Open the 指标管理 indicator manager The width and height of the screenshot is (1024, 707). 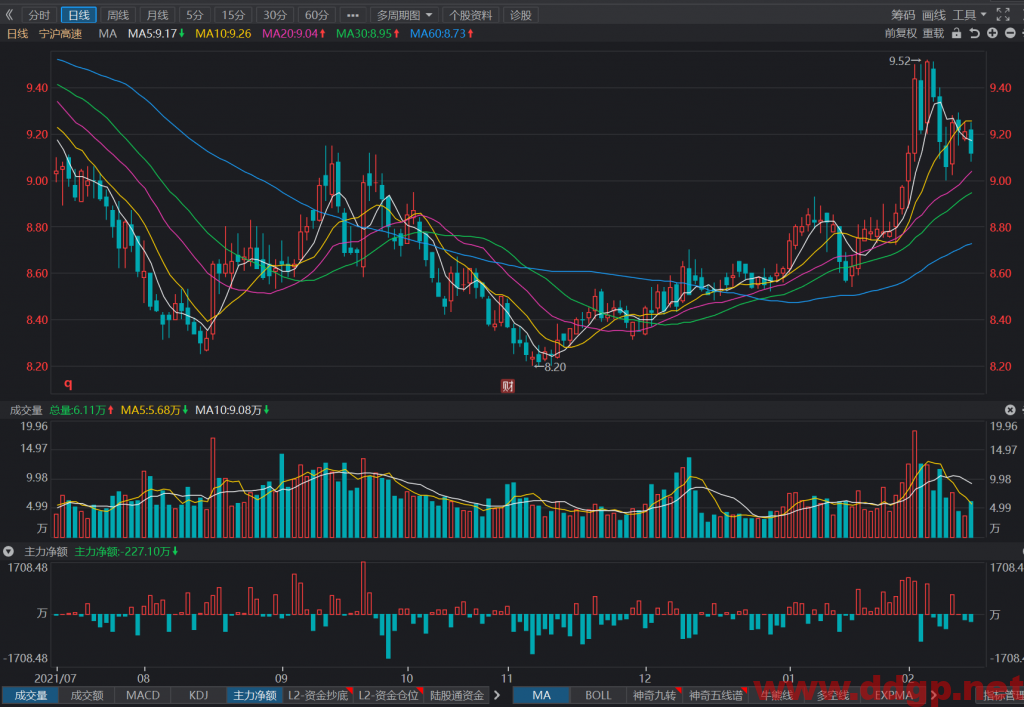pos(1003,696)
